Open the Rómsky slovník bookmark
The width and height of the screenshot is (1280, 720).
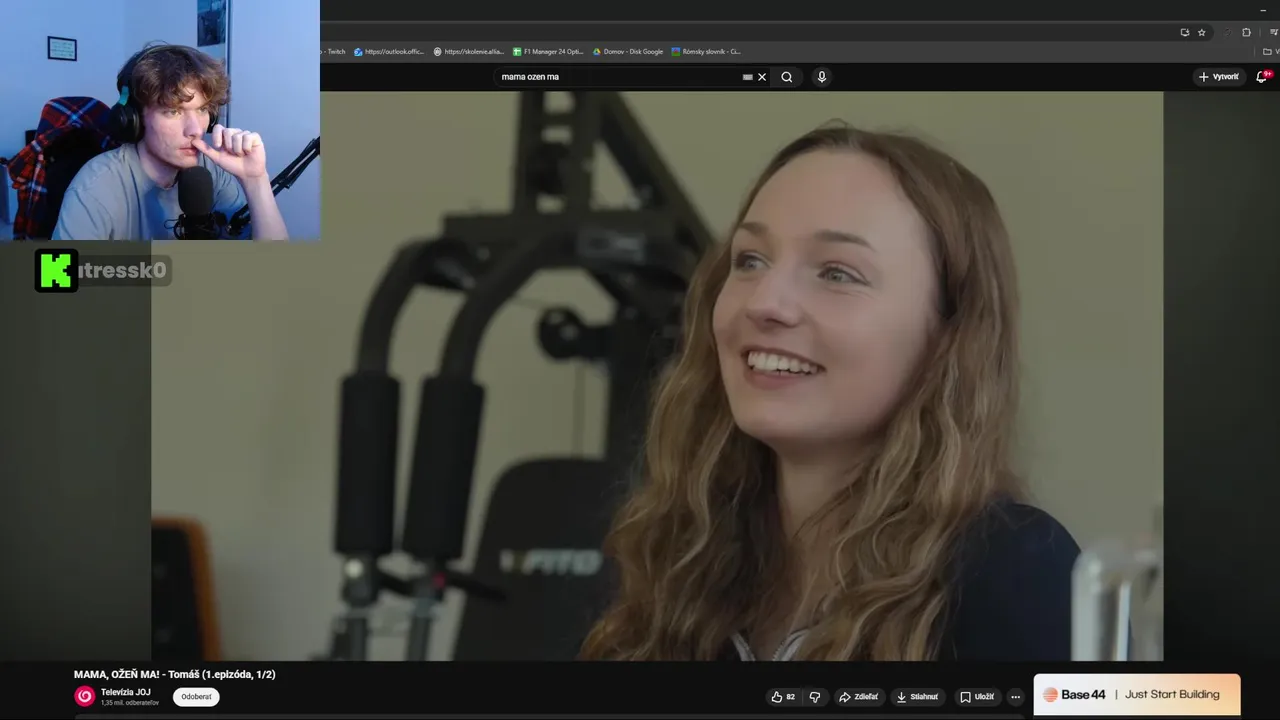[x=706, y=51]
